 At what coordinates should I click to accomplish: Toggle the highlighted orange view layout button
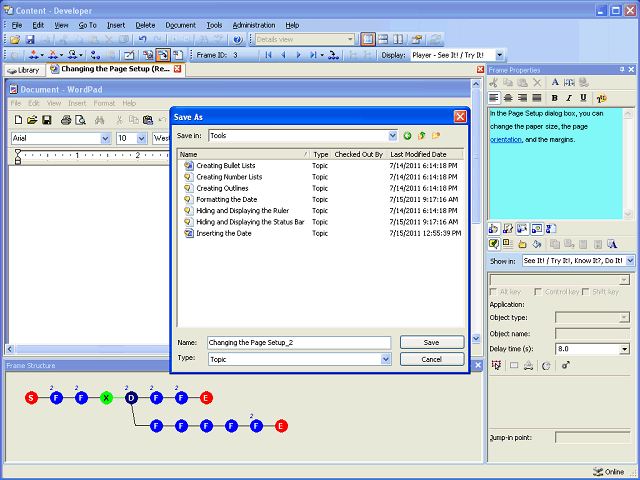368,40
